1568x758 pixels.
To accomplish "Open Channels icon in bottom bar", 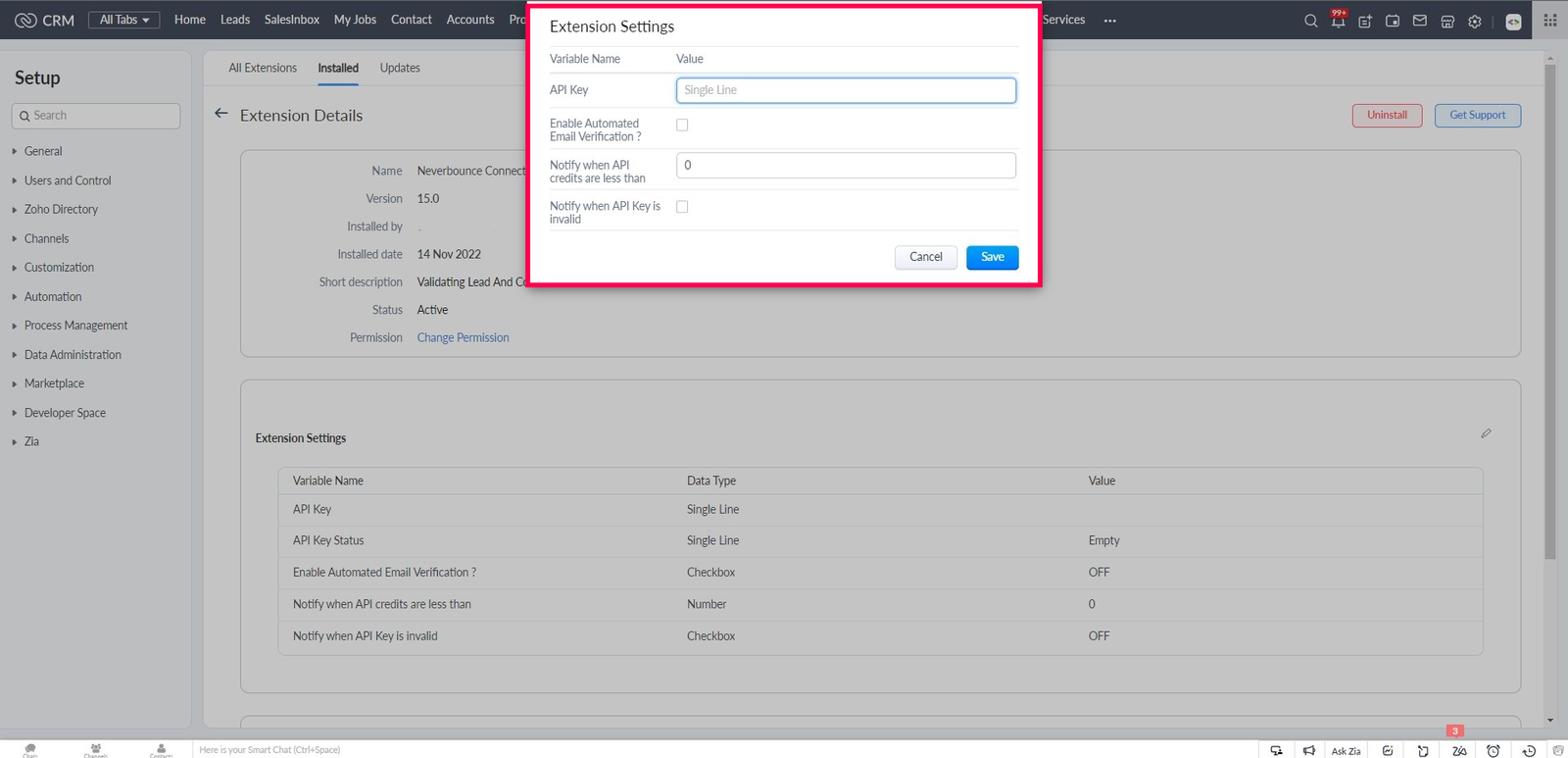I will (96, 750).
